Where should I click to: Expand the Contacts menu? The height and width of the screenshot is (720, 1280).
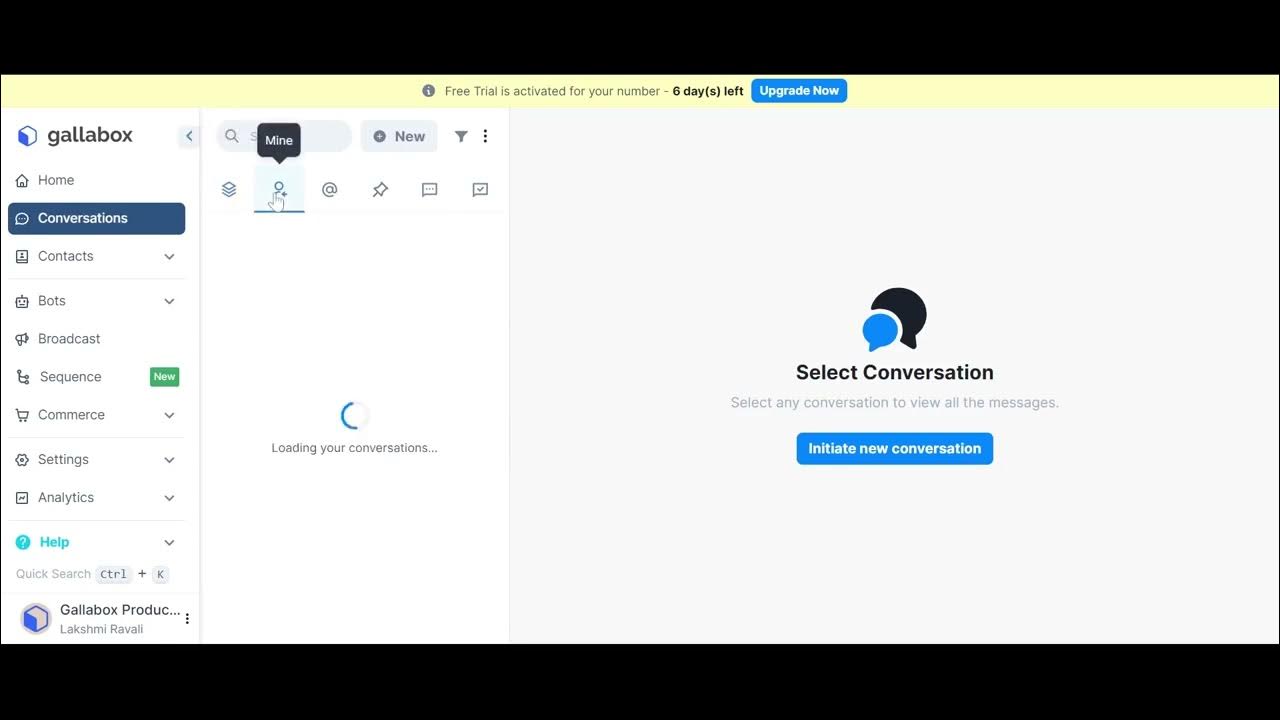[x=65, y=256]
